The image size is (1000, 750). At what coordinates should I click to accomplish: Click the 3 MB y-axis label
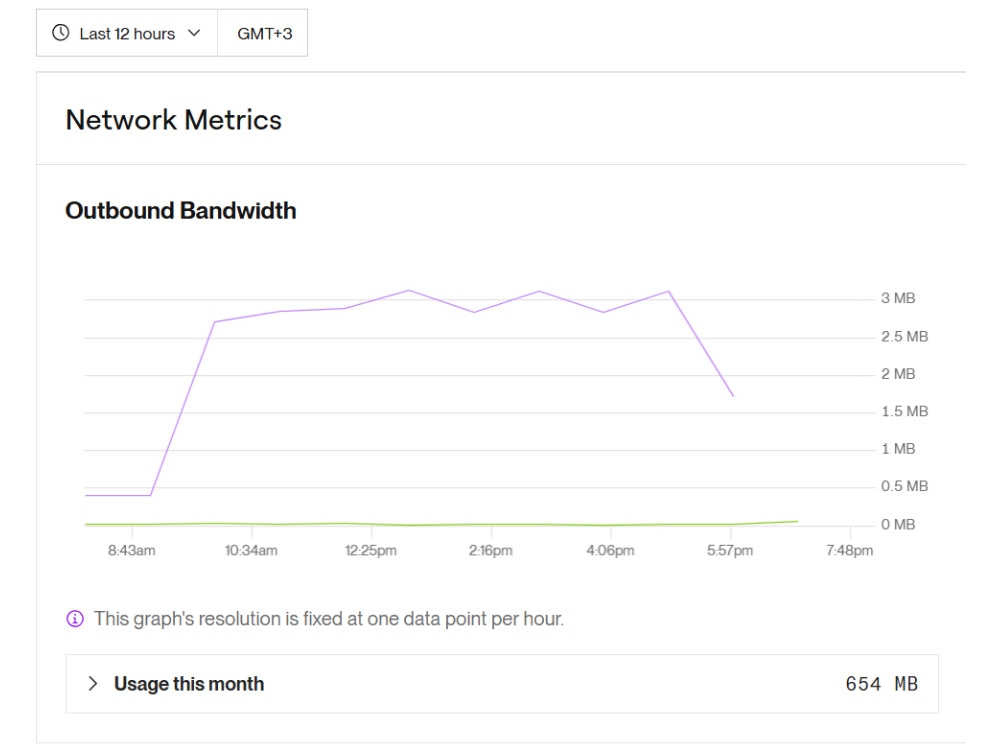[x=898, y=298]
